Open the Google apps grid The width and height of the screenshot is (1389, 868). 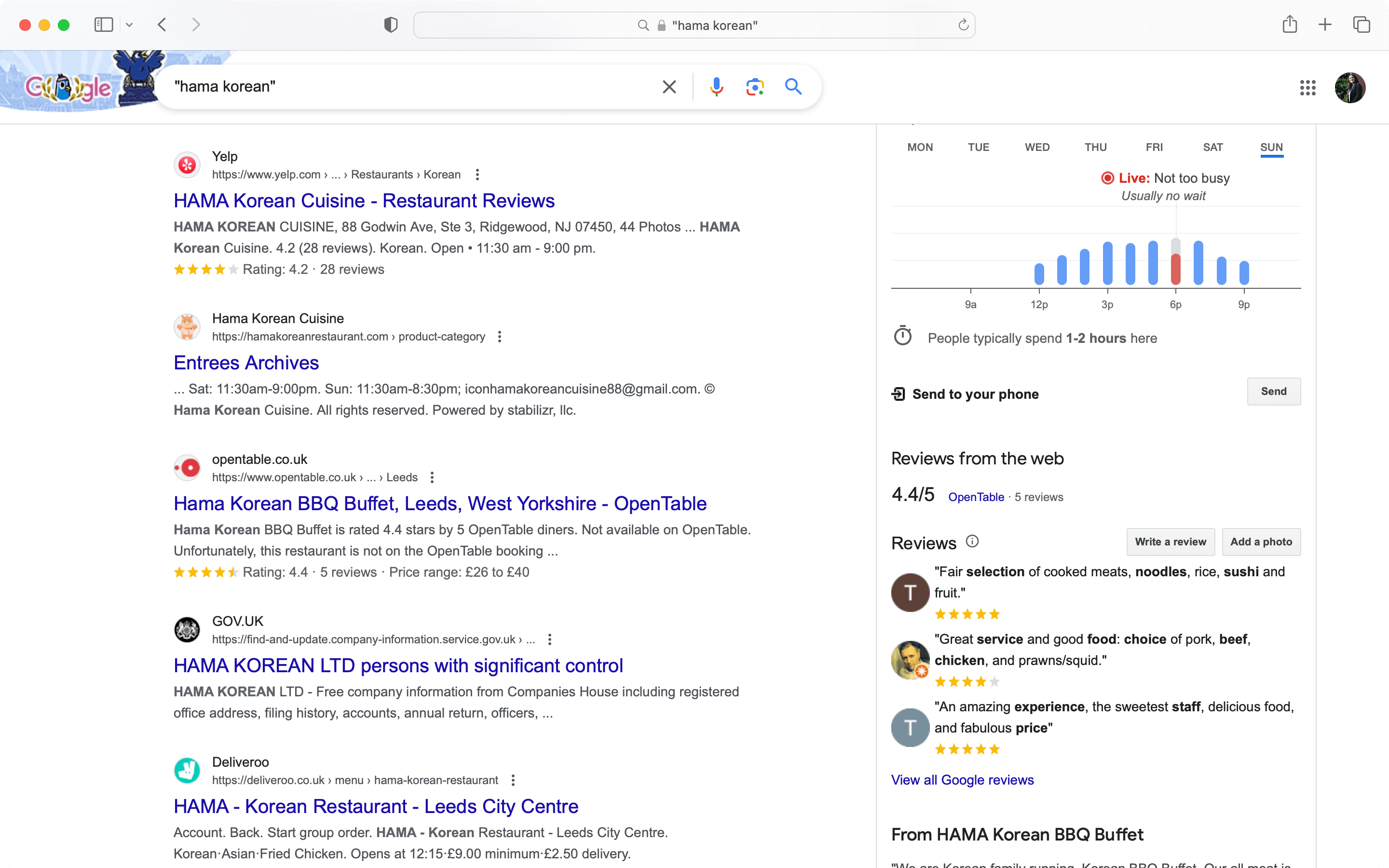click(x=1307, y=88)
